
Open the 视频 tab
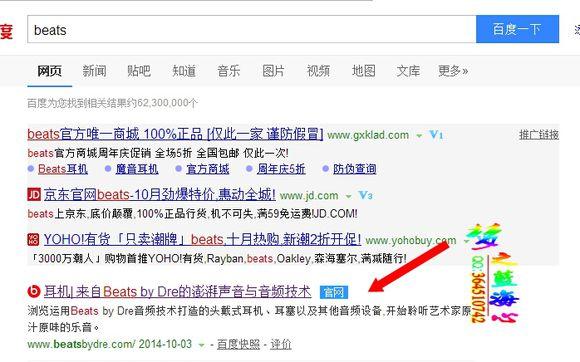pos(318,71)
